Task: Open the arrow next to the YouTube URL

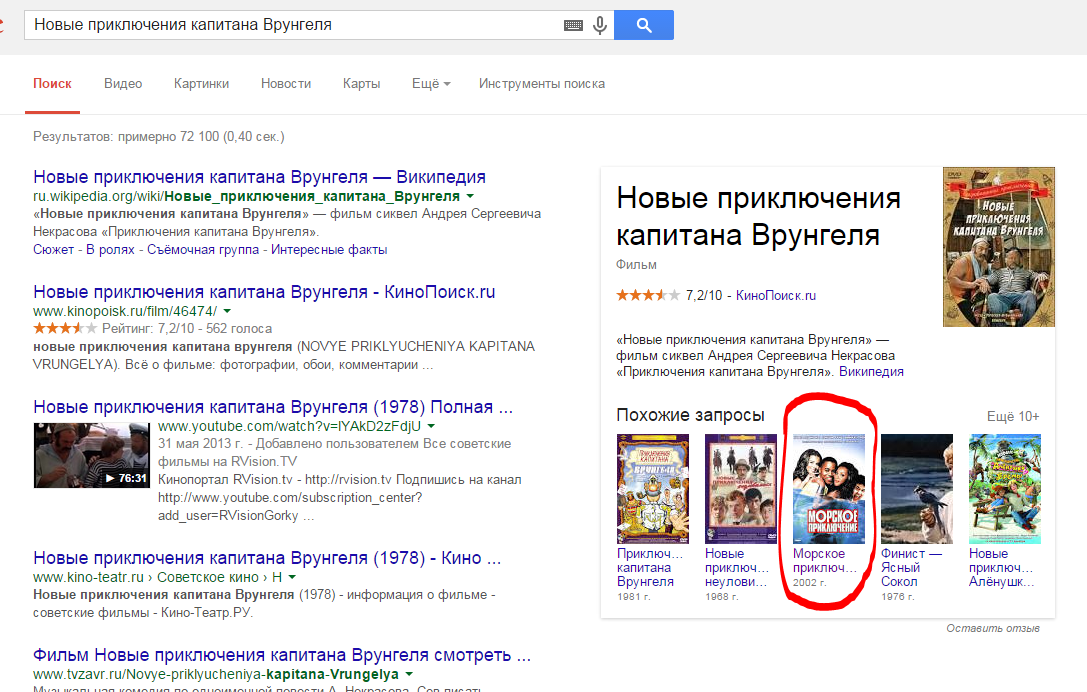Action: point(430,426)
